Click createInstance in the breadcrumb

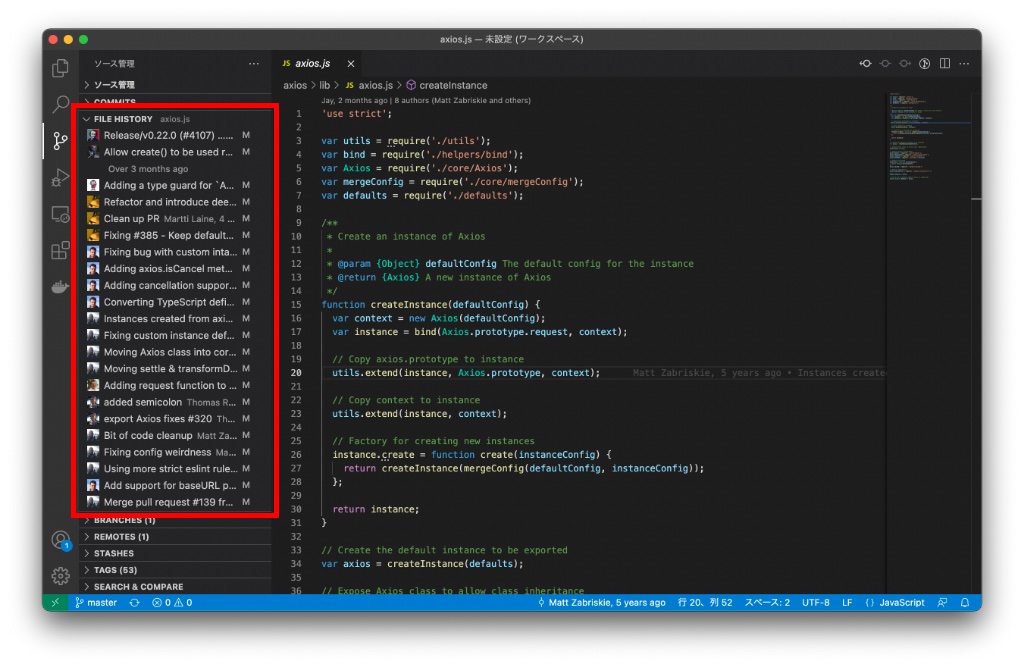452,86
